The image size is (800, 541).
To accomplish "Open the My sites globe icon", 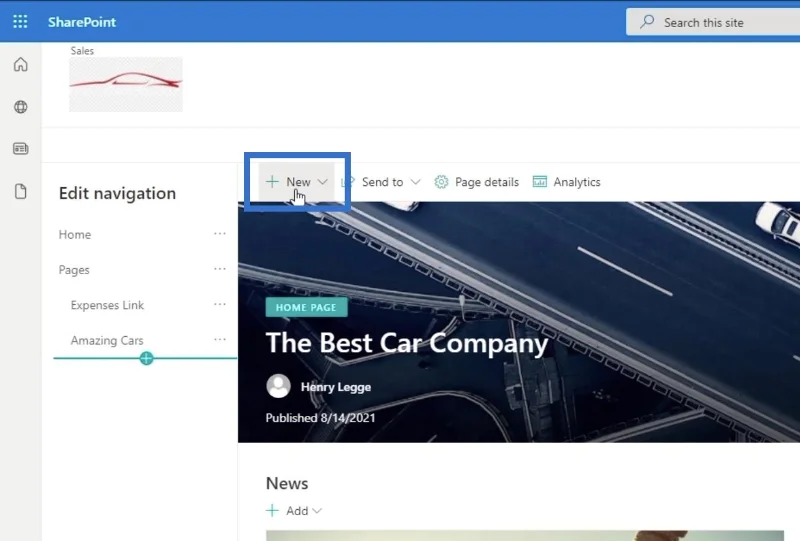I will tap(20, 107).
